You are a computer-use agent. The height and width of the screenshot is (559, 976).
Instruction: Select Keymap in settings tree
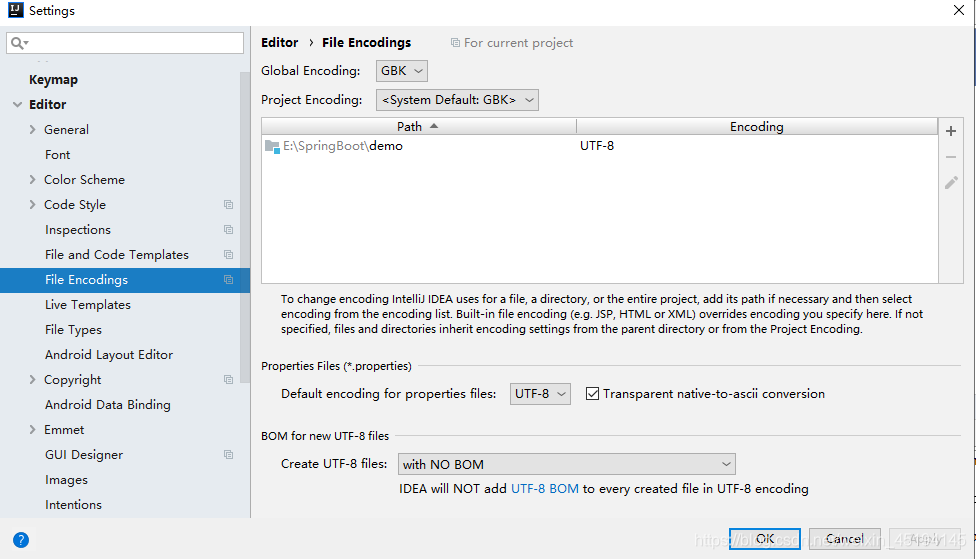[54, 80]
